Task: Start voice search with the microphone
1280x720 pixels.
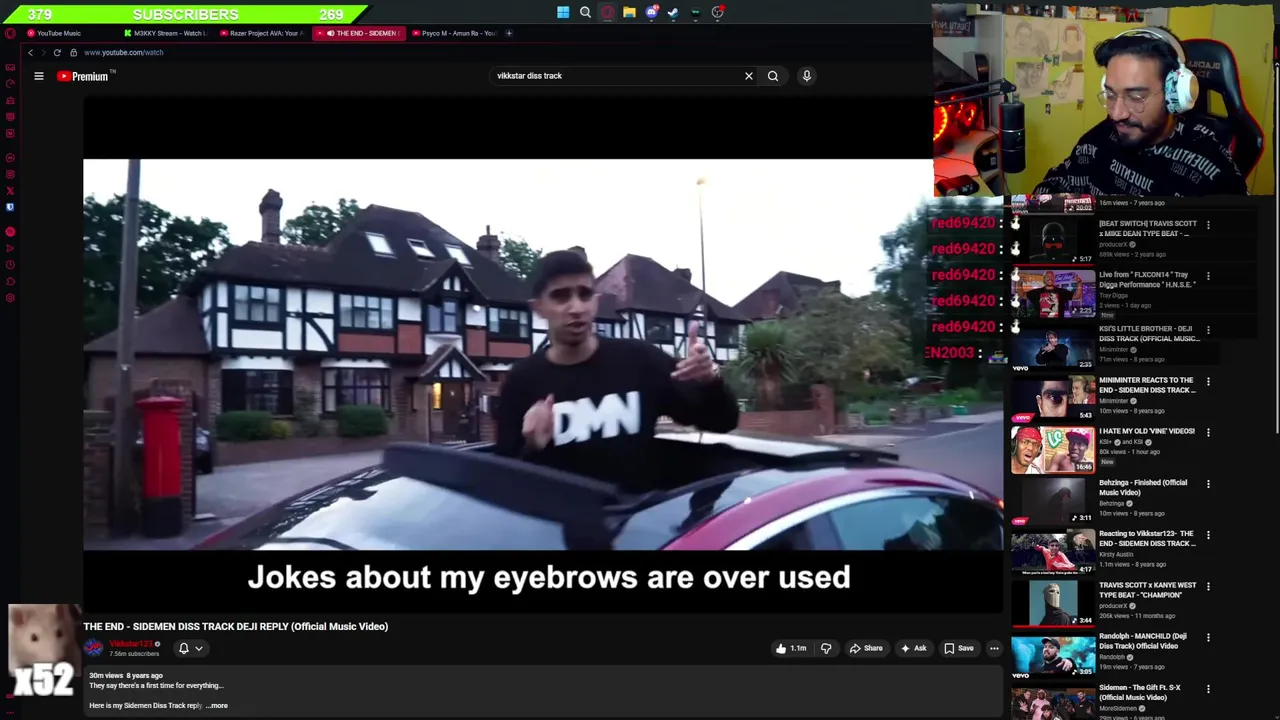Action: coord(806,76)
